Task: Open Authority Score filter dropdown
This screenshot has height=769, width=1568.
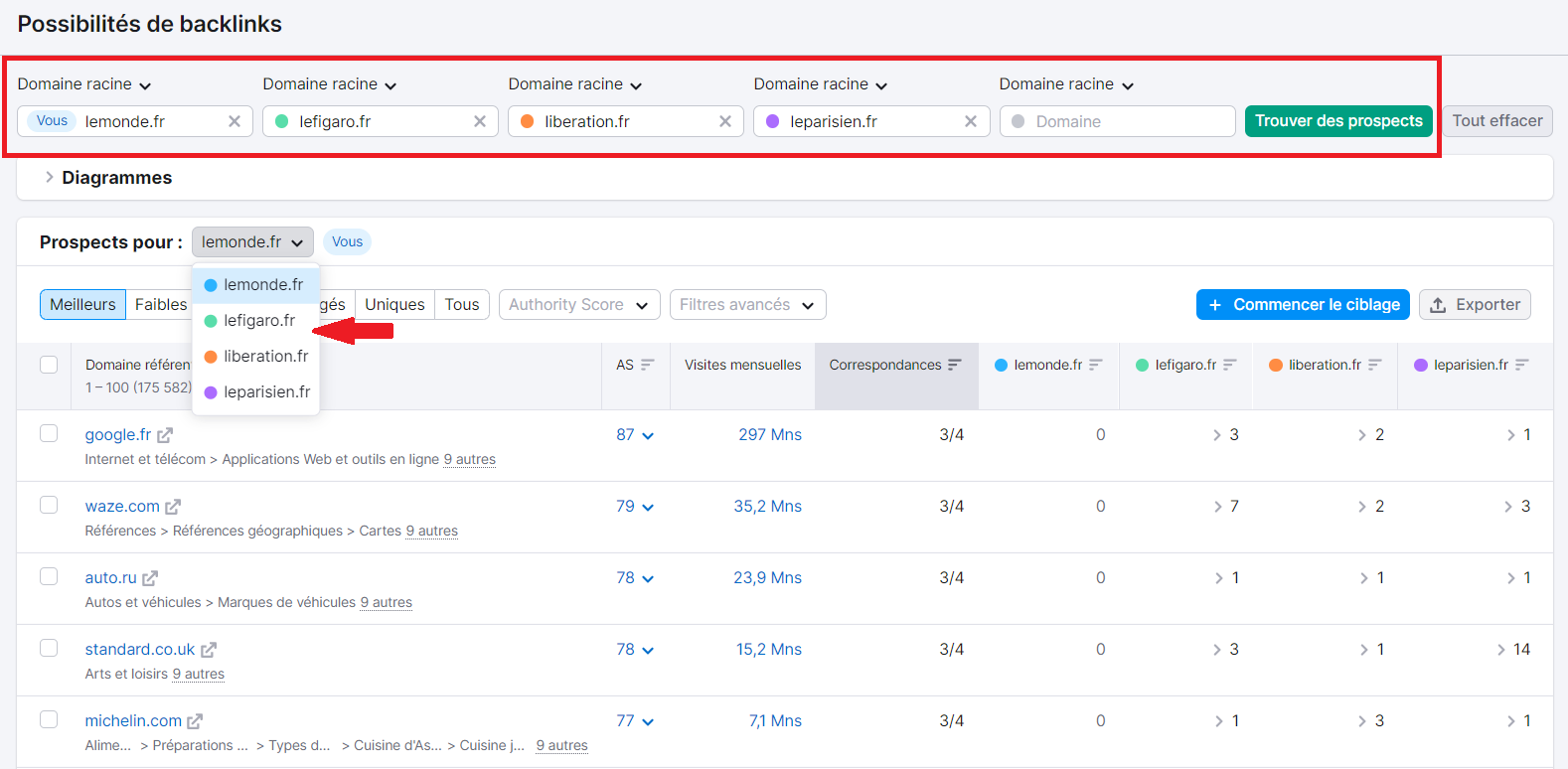Action: (x=579, y=305)
